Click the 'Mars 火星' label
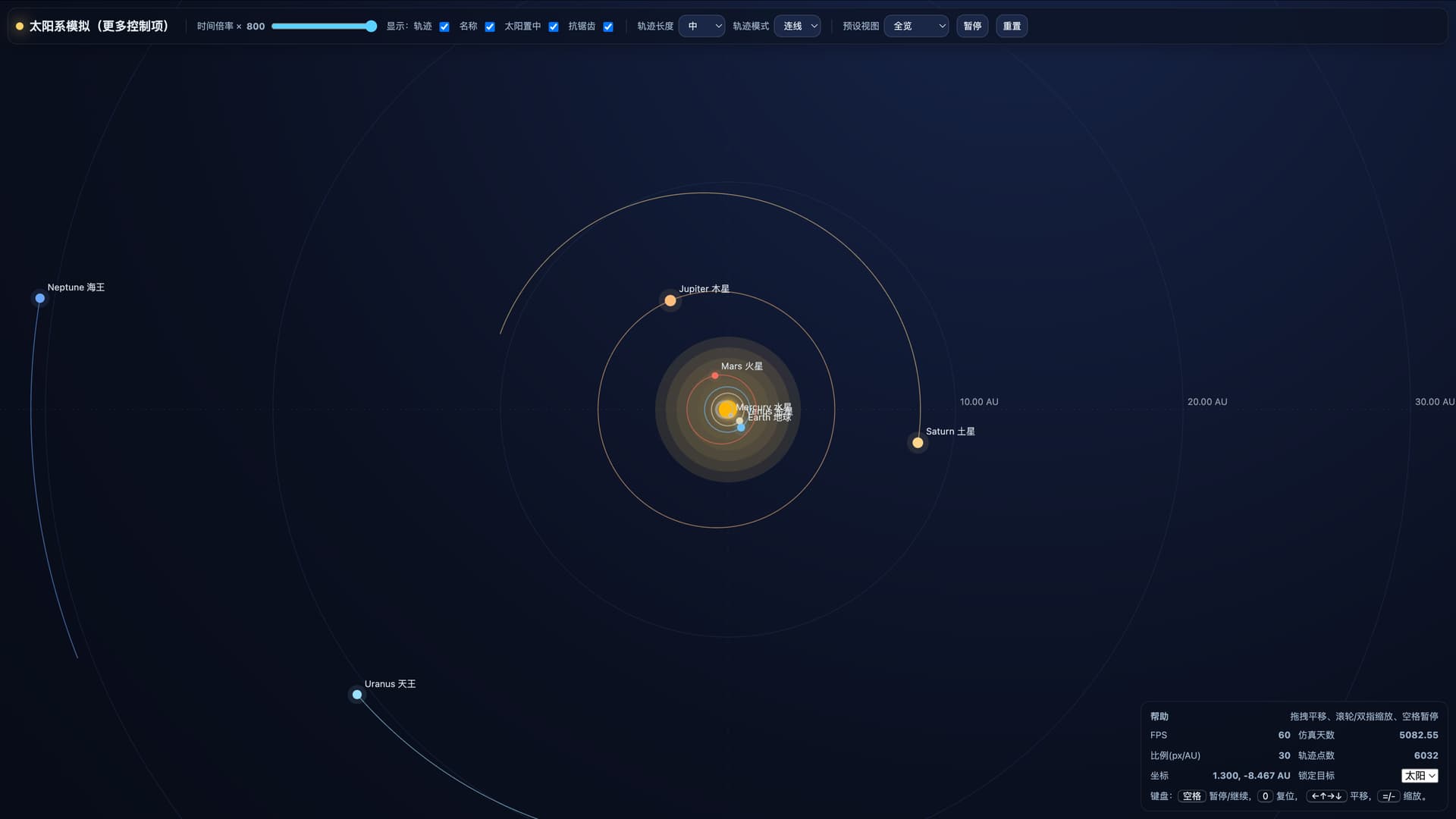Screen dimensions: 1456x819 (x=742, y=366)
